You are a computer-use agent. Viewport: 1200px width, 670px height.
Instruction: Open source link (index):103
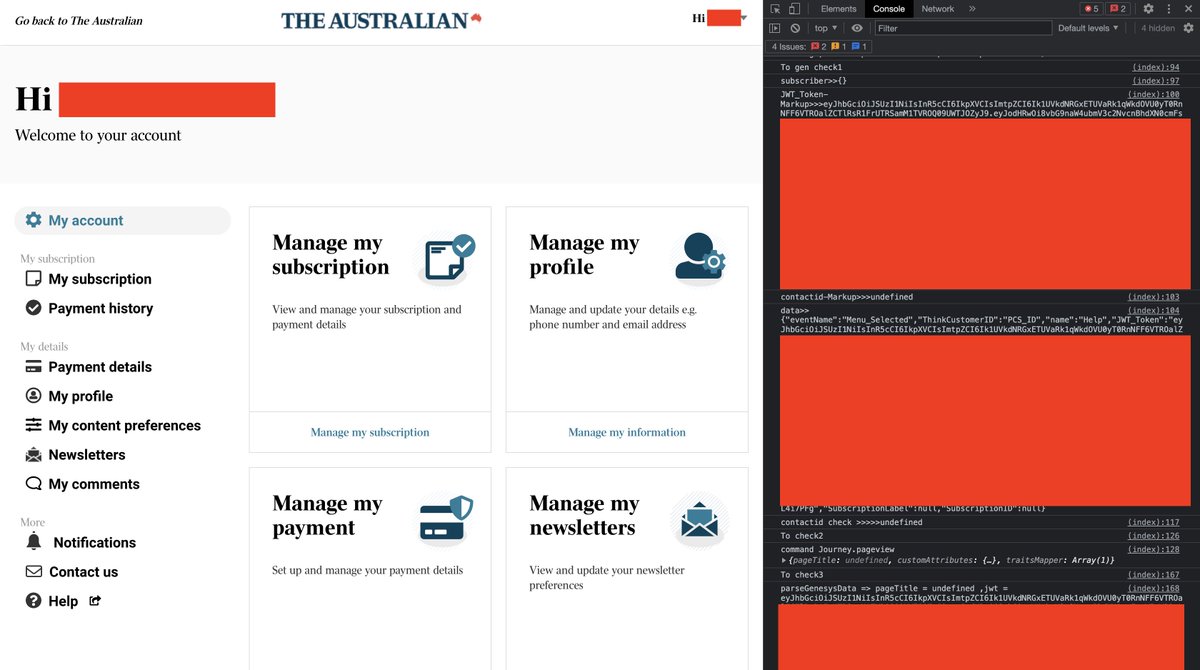point(1155,297)
